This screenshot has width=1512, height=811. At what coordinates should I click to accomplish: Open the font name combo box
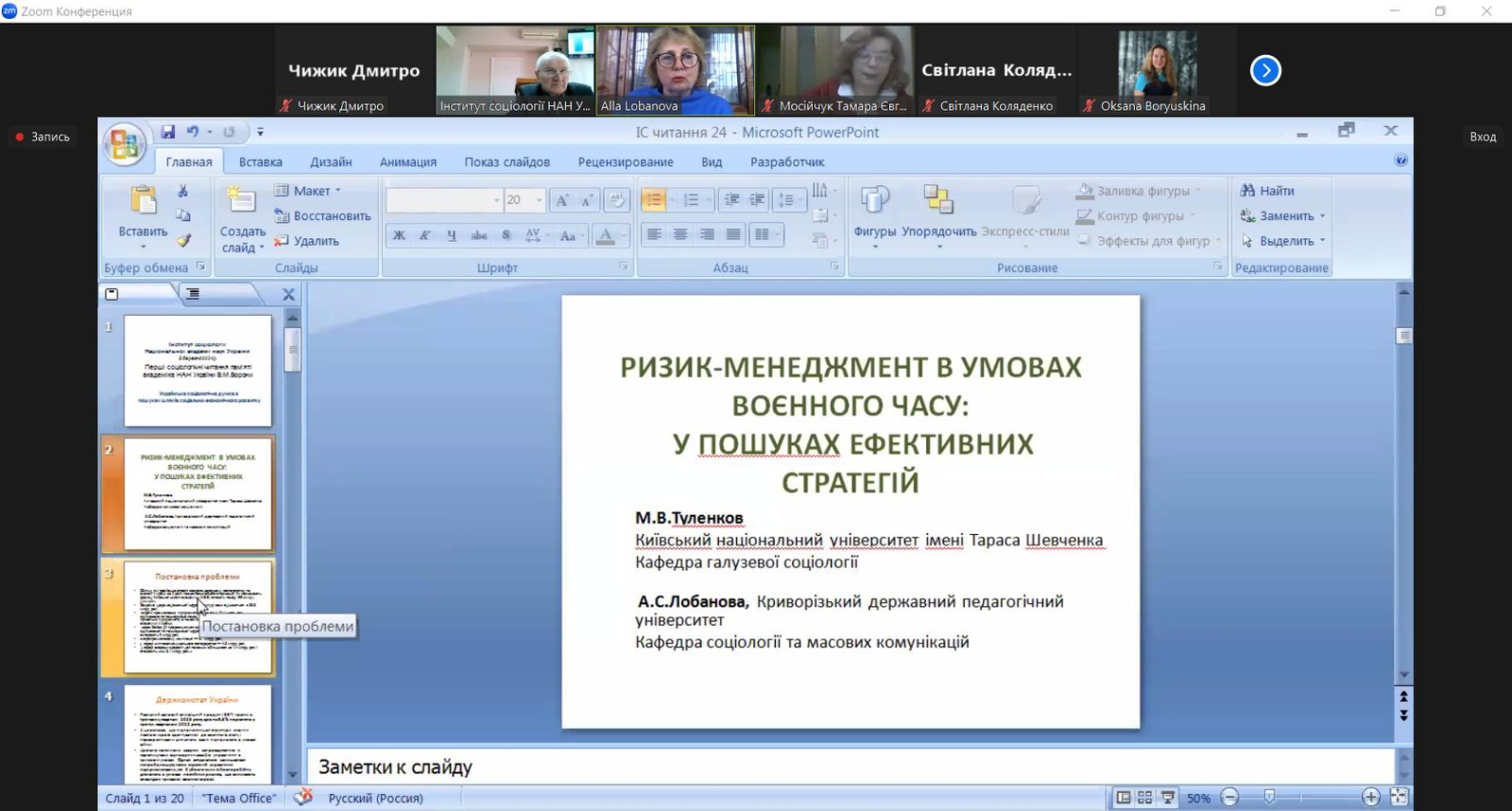(444, 199)
